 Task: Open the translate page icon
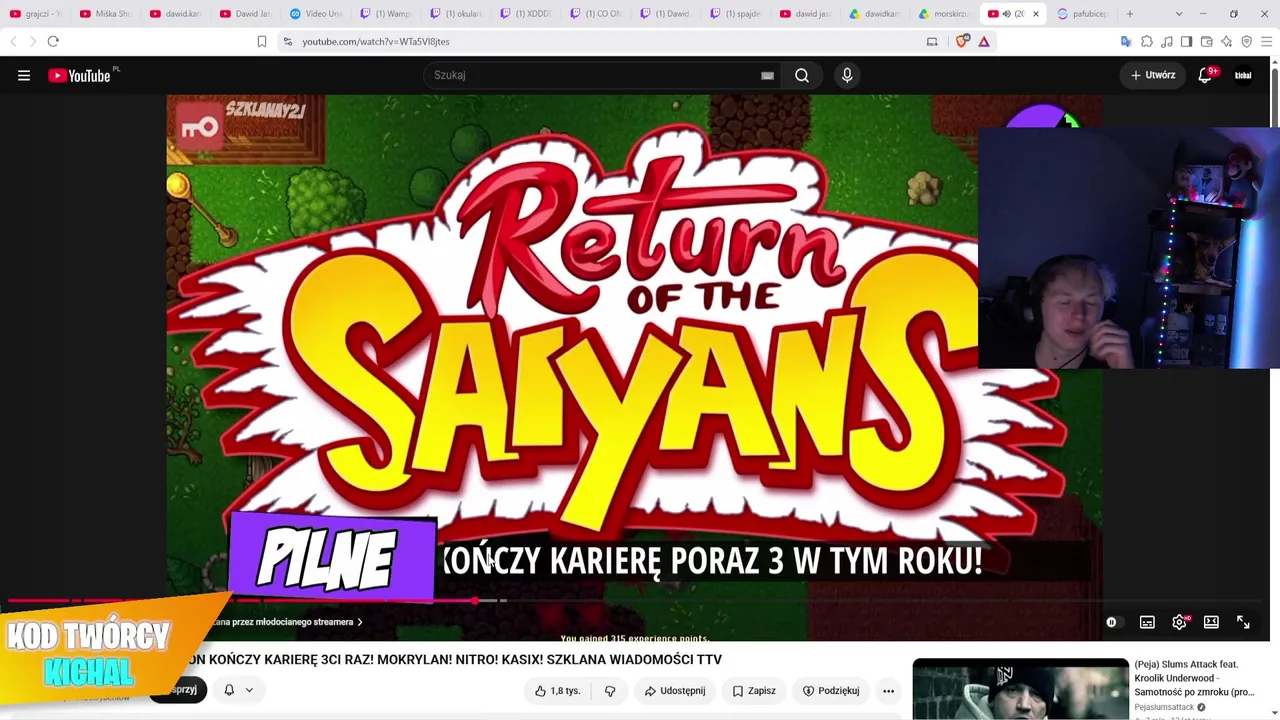(x=1126, y=41)
